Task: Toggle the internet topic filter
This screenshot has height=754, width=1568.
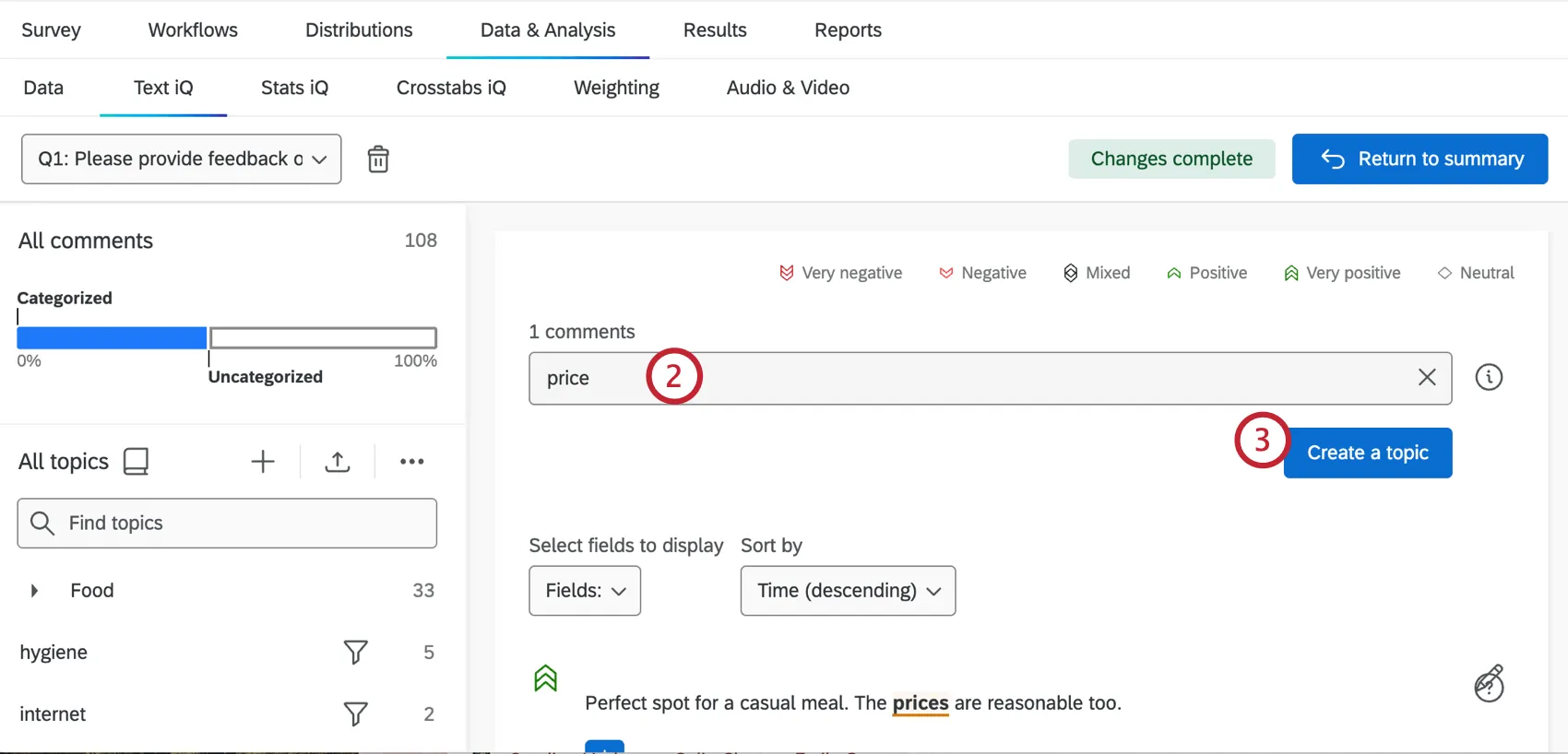Action: [355, 714]
